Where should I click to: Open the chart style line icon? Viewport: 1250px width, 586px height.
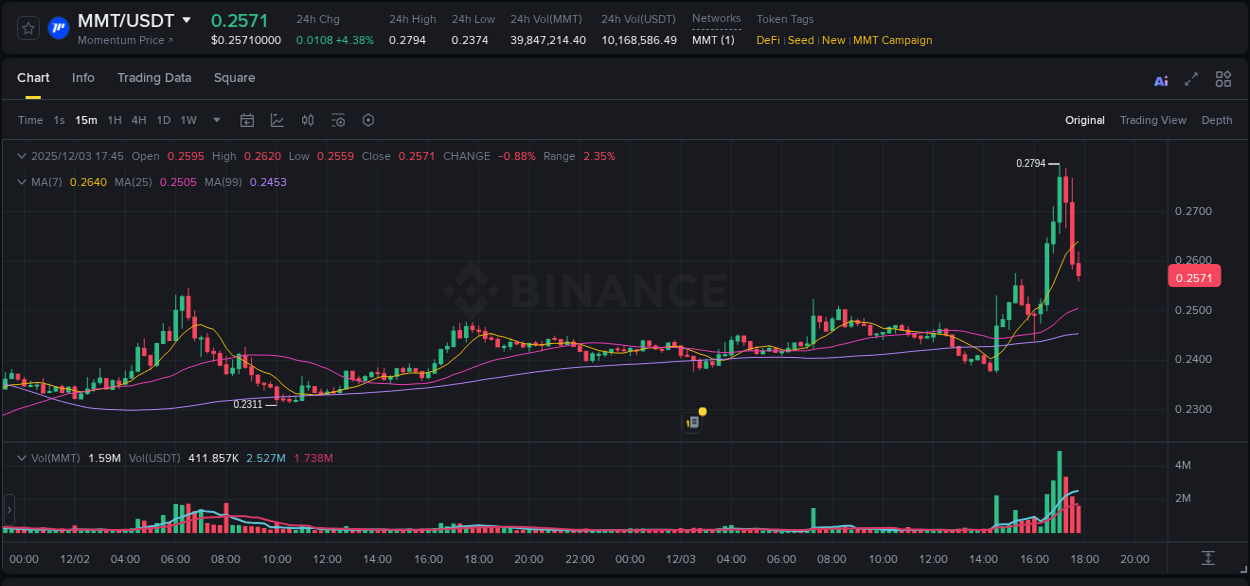click(x=277, y=120)
